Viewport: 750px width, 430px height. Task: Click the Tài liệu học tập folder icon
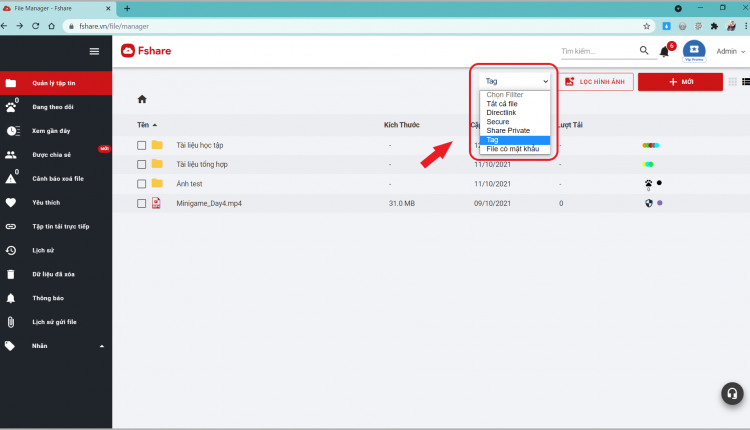(157, 144)
